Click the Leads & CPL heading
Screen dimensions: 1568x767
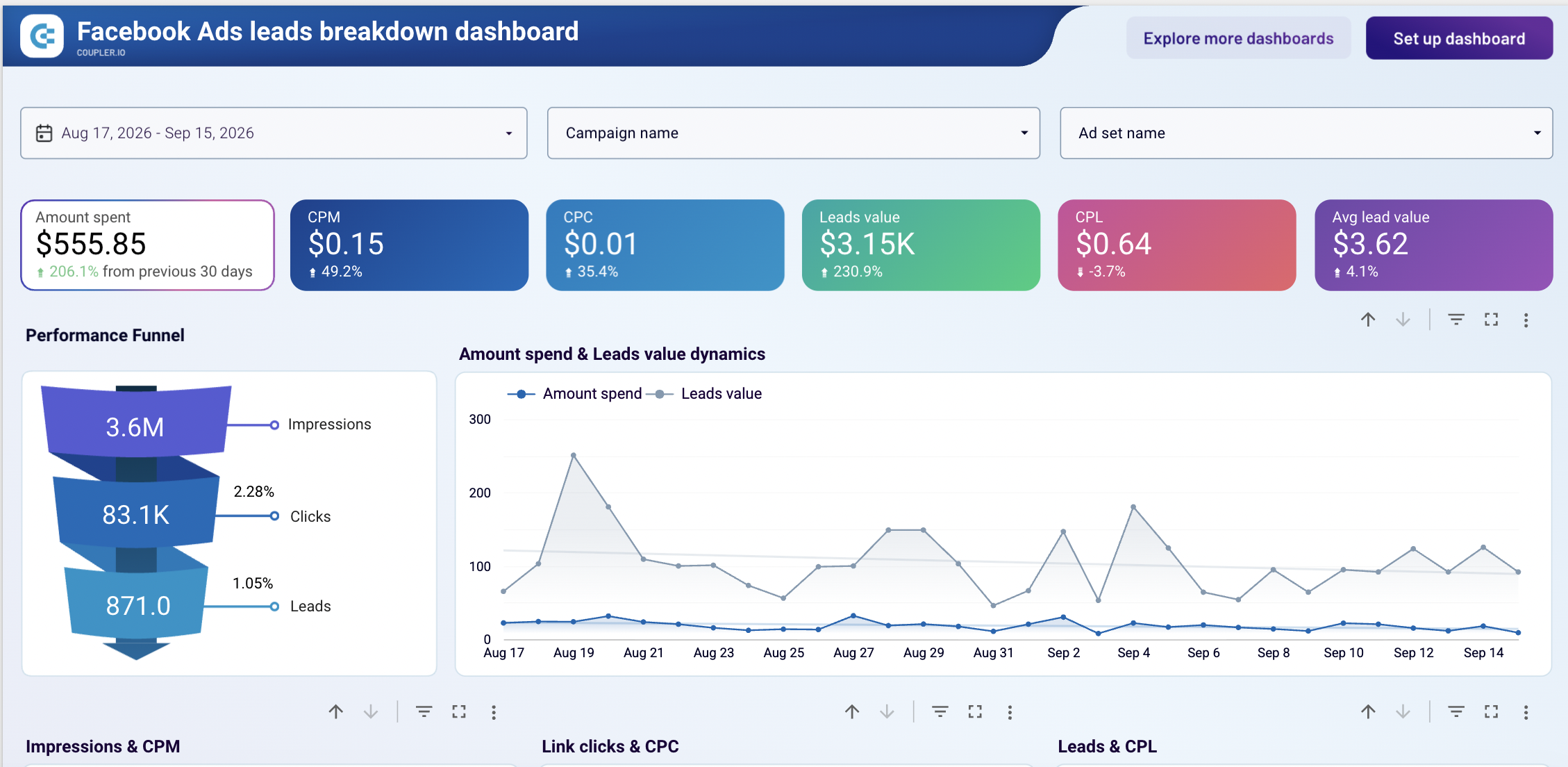(x=1107, y=747)
